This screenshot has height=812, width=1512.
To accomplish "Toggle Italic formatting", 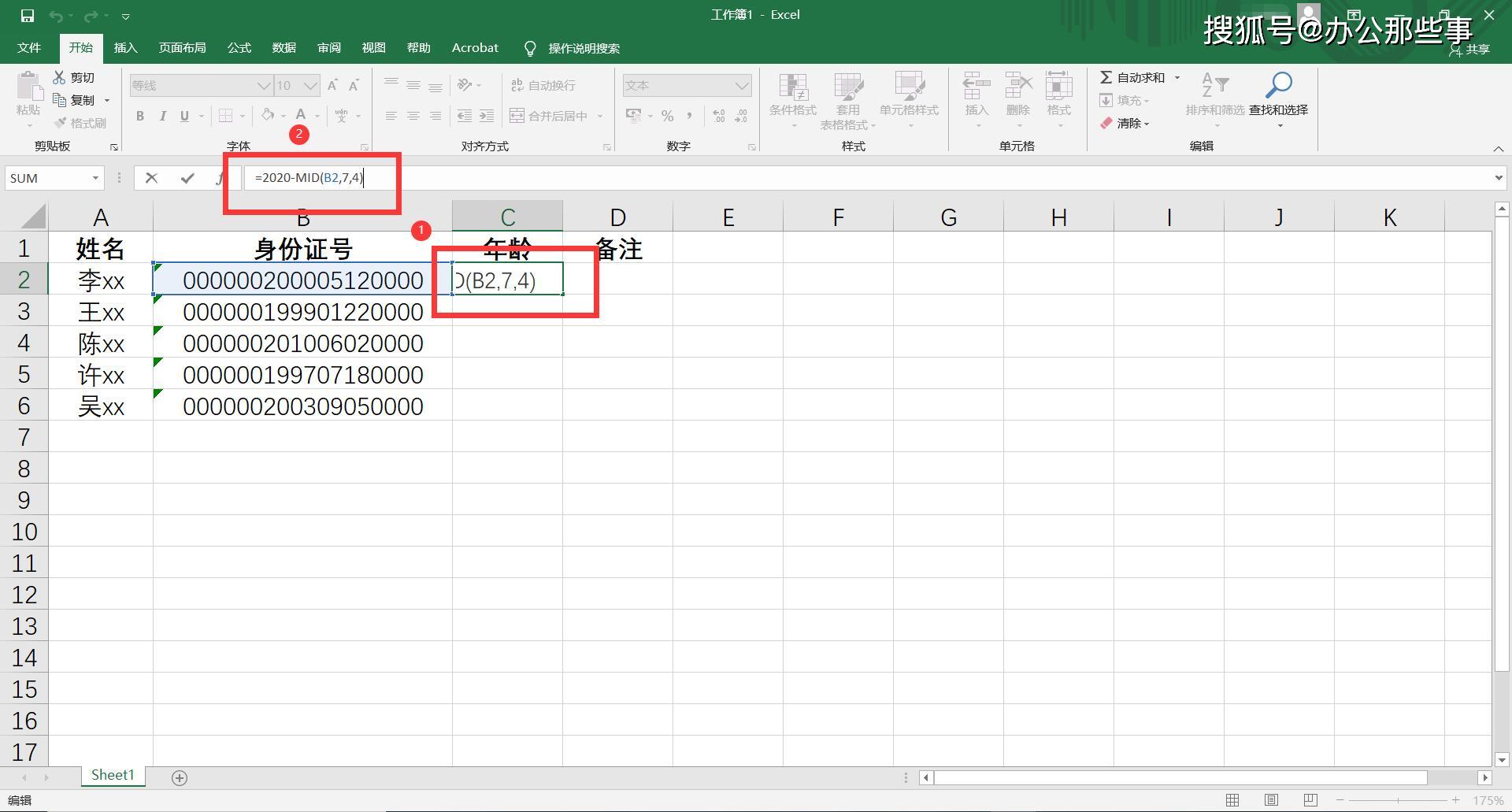I will pyautogui.click(x=162, y=117).
